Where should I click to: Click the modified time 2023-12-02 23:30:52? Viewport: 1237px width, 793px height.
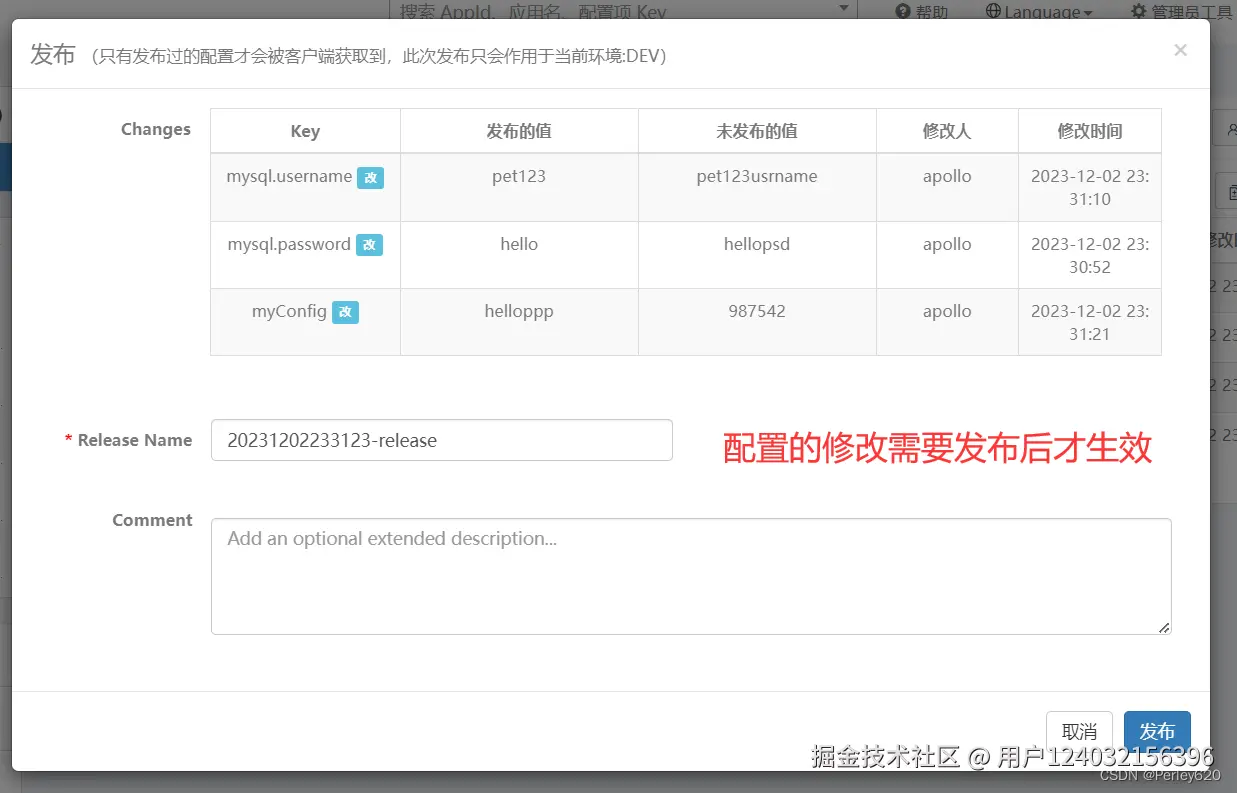tap(1090, 255)
